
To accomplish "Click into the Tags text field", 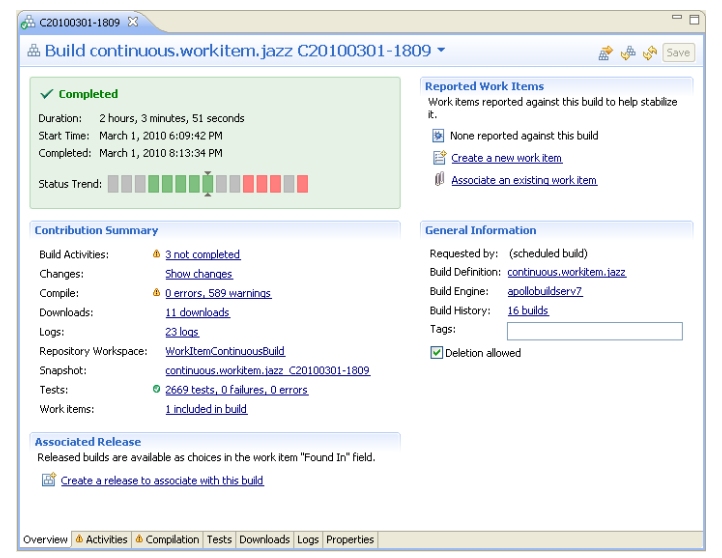I will [x=594, y=331].
